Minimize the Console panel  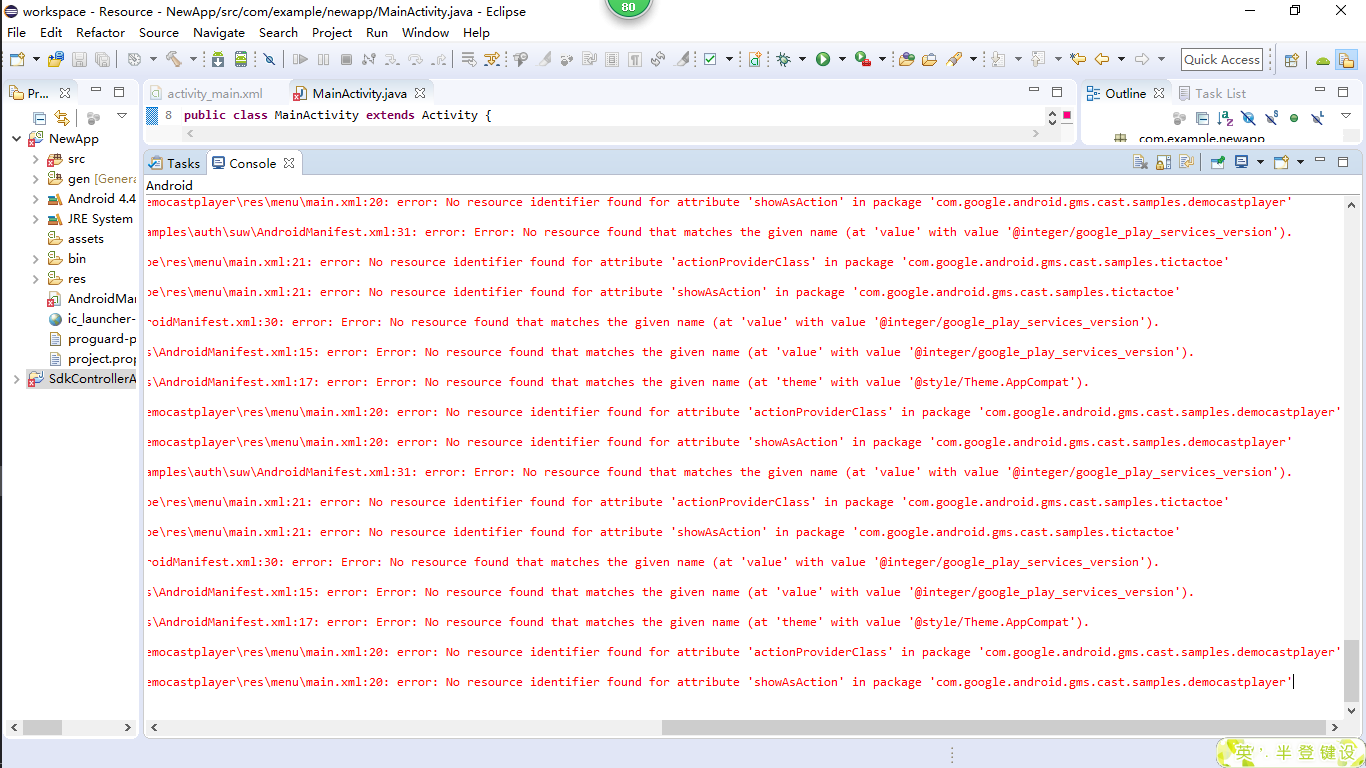click(1321, 162)
